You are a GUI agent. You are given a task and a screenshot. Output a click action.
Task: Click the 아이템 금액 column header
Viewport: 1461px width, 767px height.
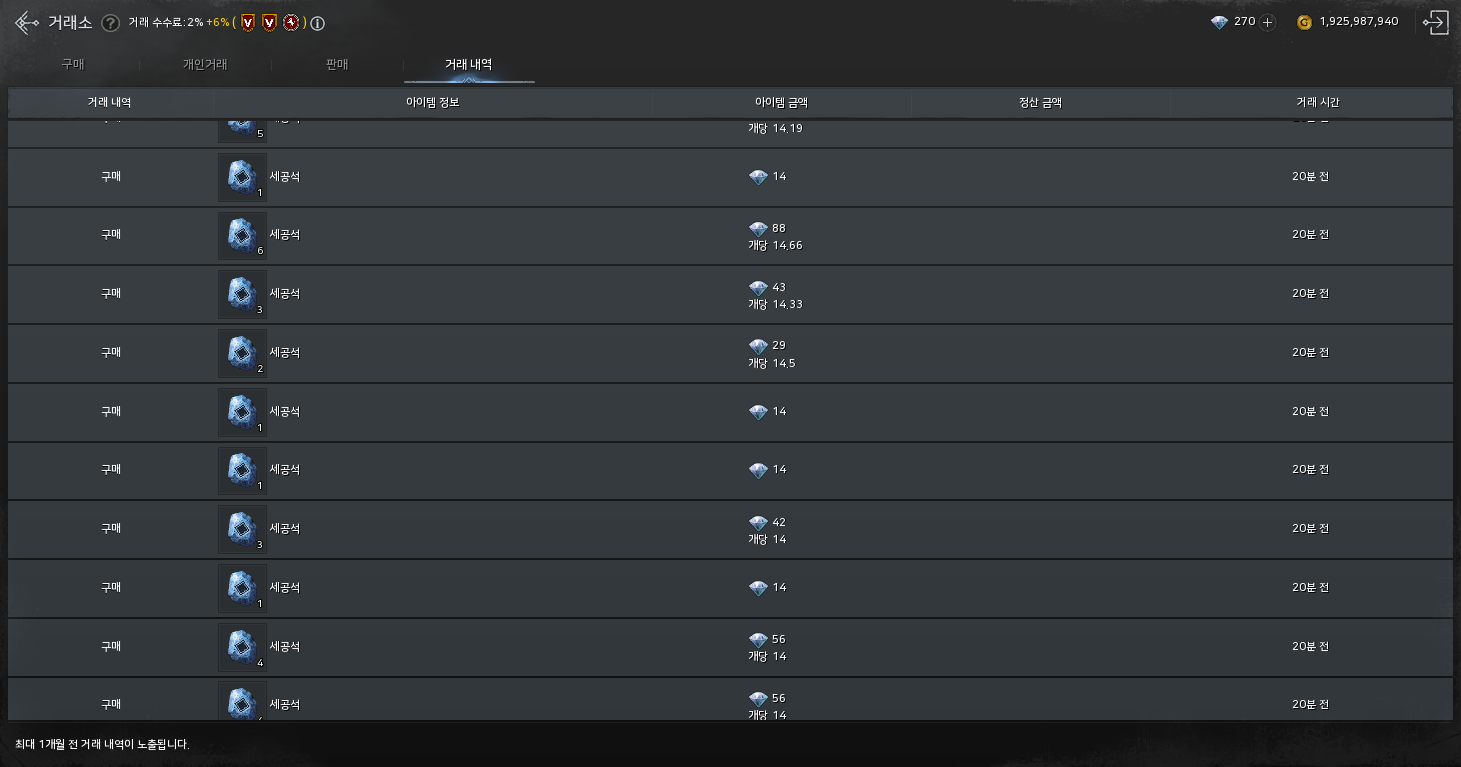coord(781,102)
